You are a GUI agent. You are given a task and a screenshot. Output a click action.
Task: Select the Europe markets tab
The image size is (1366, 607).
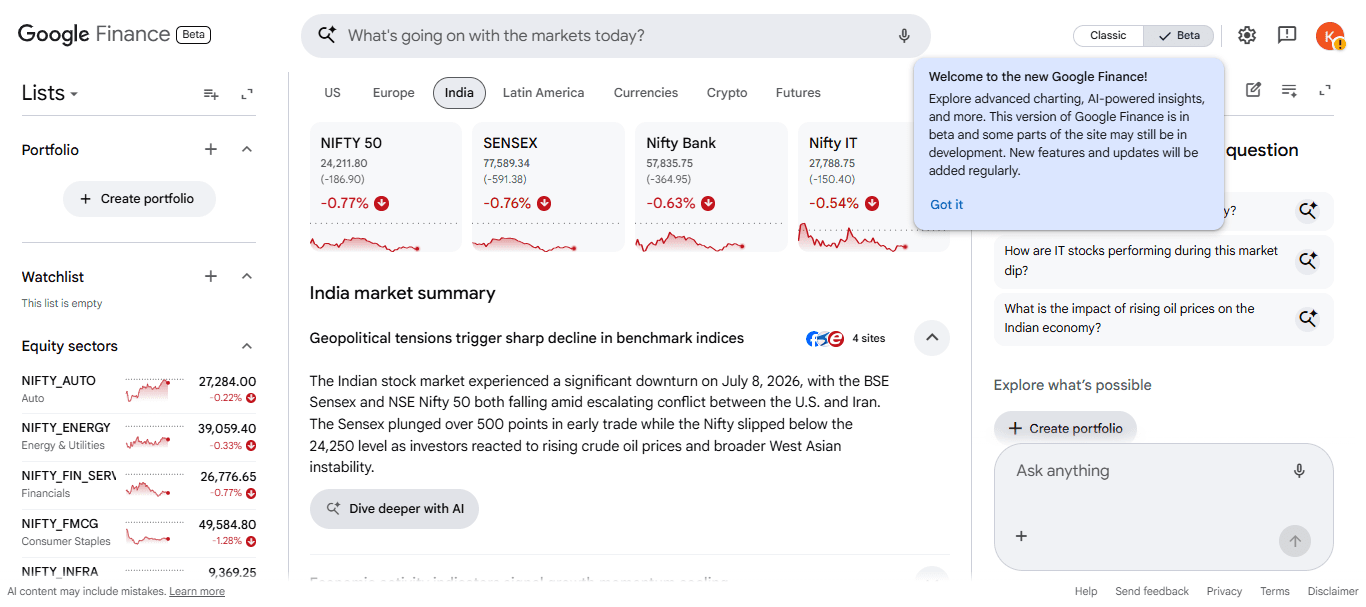pyautogui.click(x=393, y=93)
